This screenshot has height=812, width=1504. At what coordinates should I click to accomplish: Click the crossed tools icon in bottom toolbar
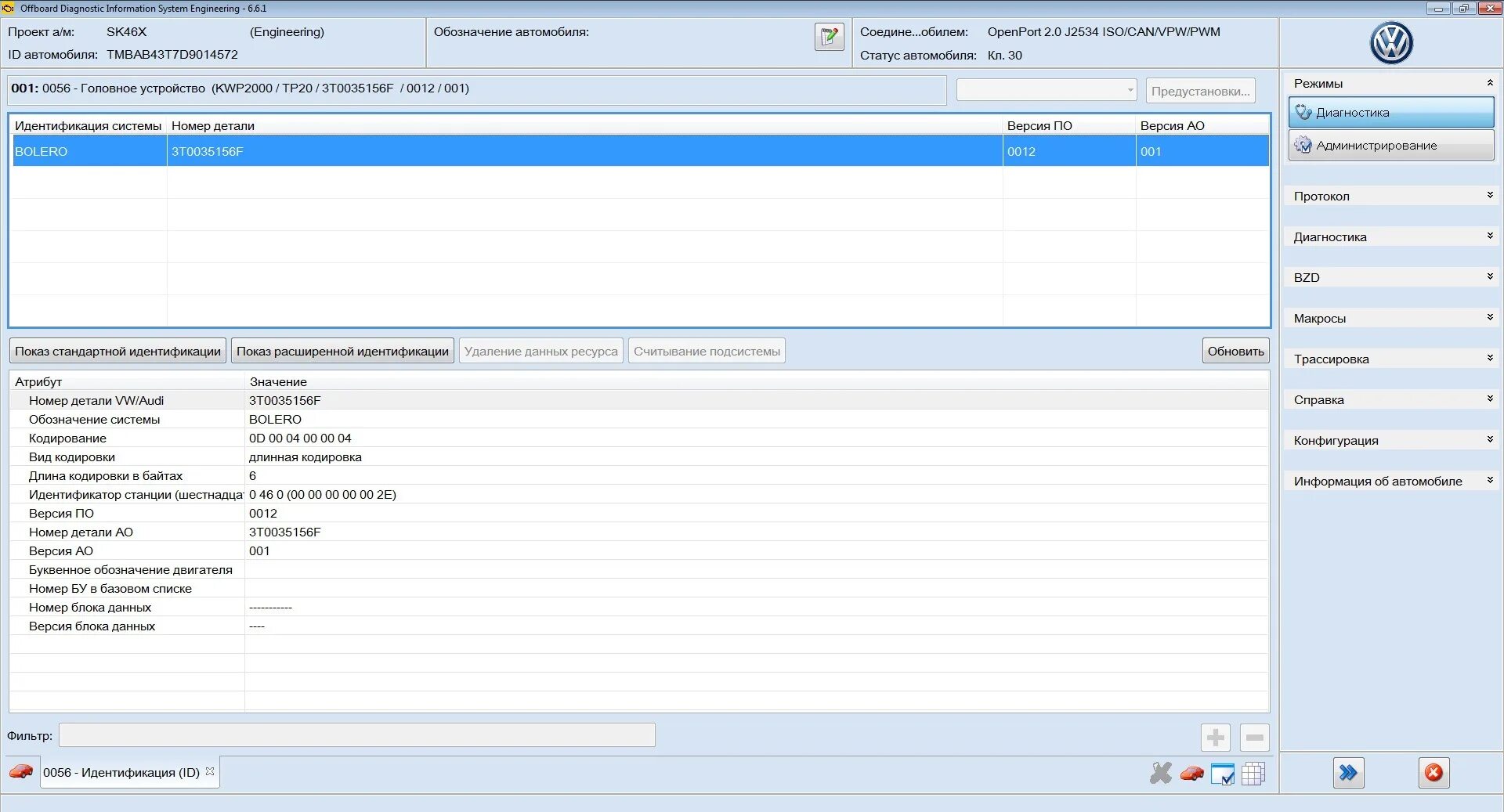pos(1161,774)
